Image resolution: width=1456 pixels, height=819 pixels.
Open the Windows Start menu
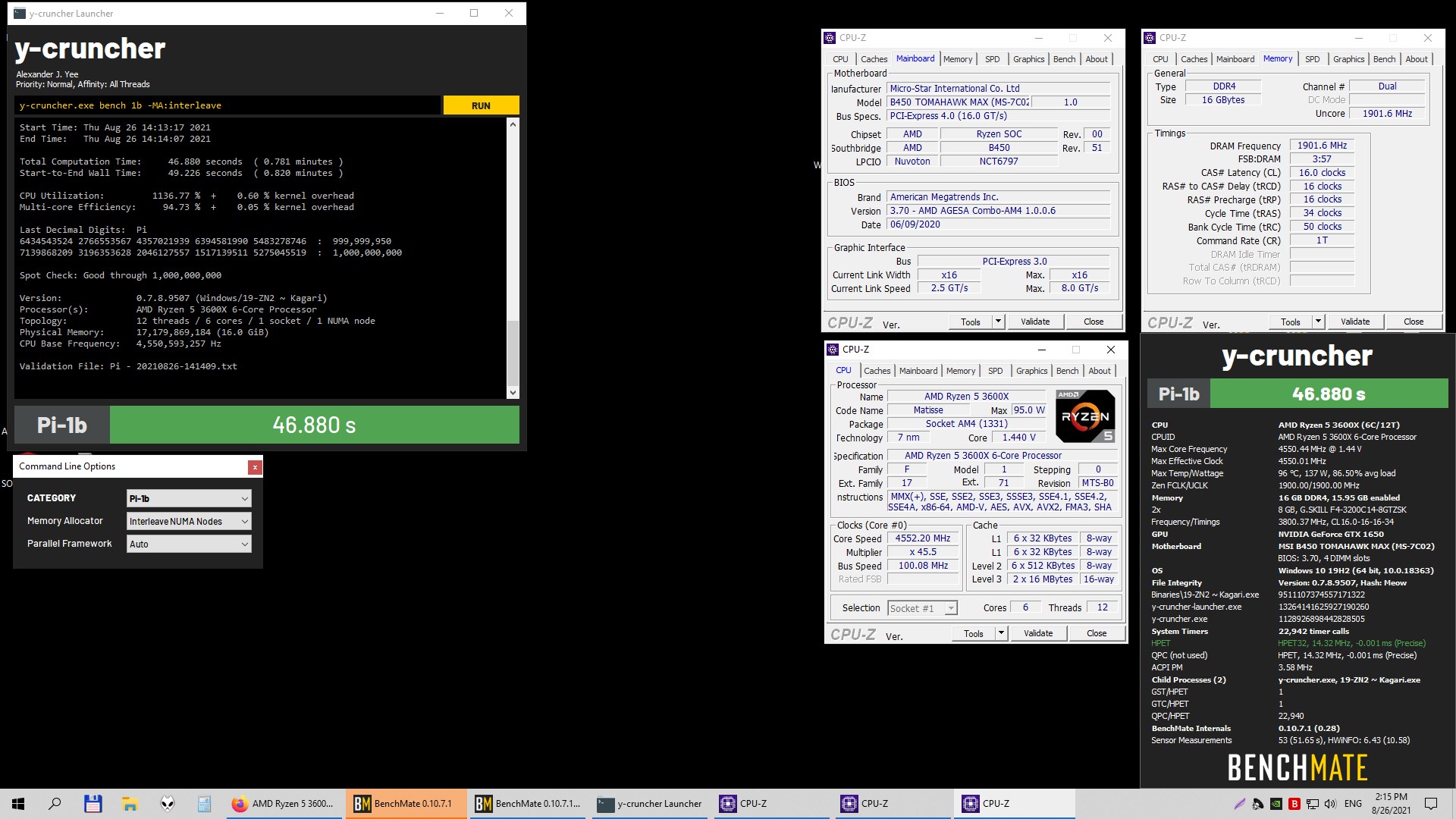18,804
